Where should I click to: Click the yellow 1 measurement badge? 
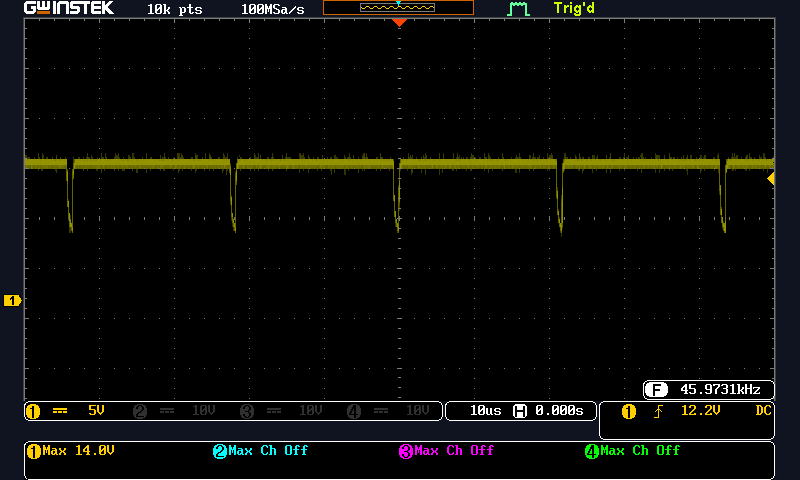click(x=34, y=451)
